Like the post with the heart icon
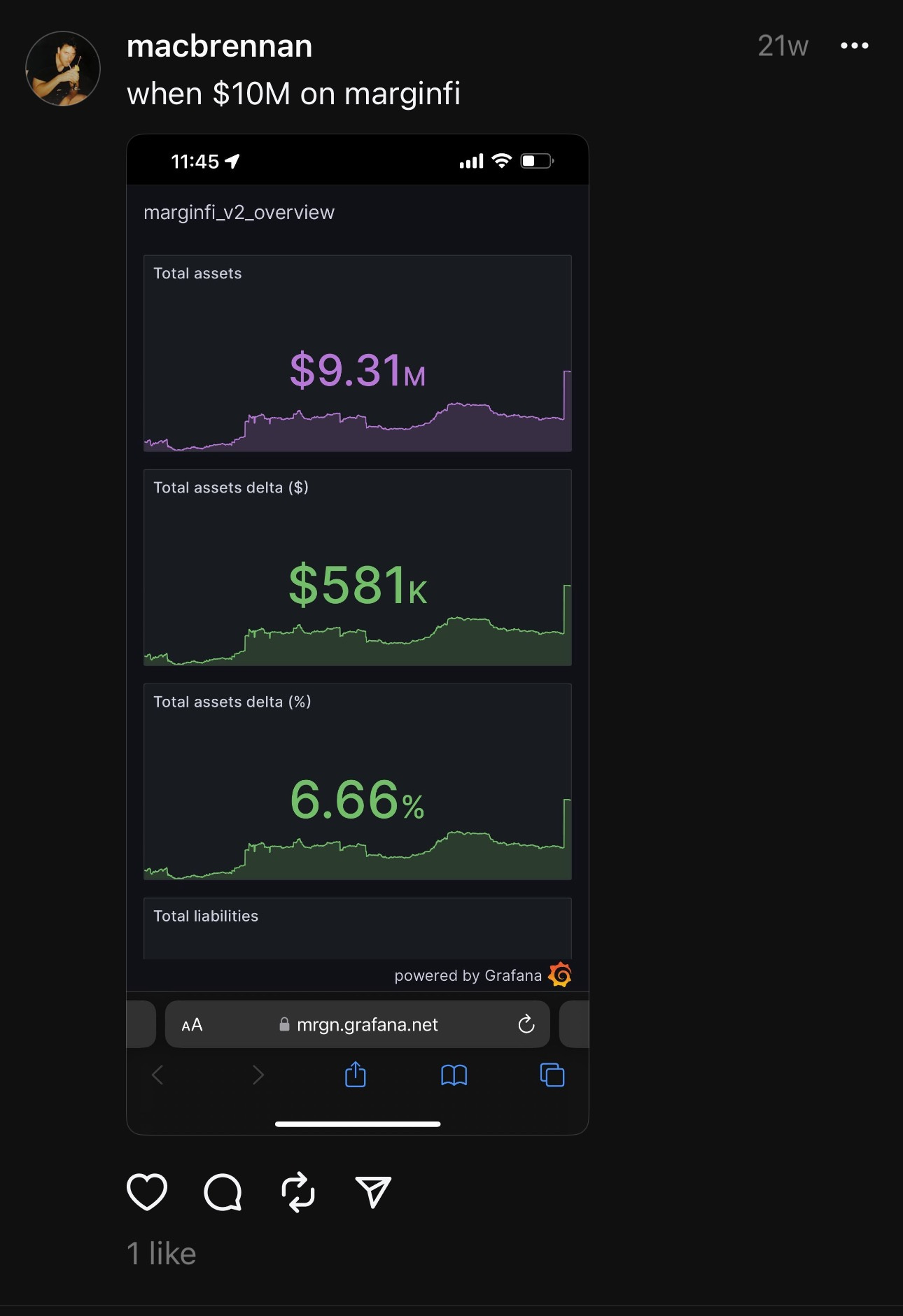Viewport: 903px width, 1316px height. pos(147,1191)
